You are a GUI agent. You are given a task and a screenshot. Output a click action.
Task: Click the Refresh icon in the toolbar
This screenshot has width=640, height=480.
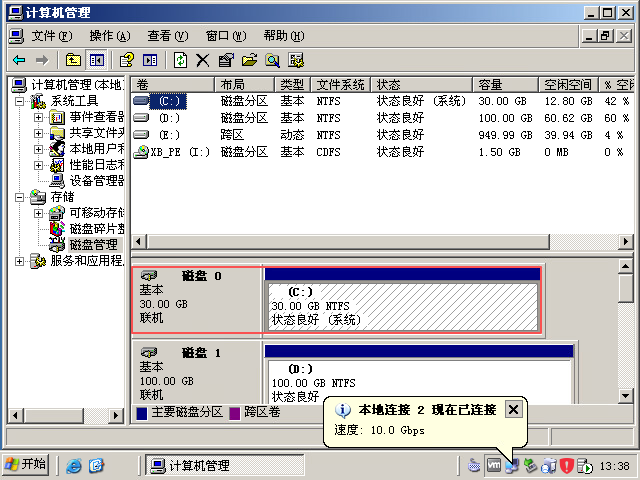coord(180,60)
